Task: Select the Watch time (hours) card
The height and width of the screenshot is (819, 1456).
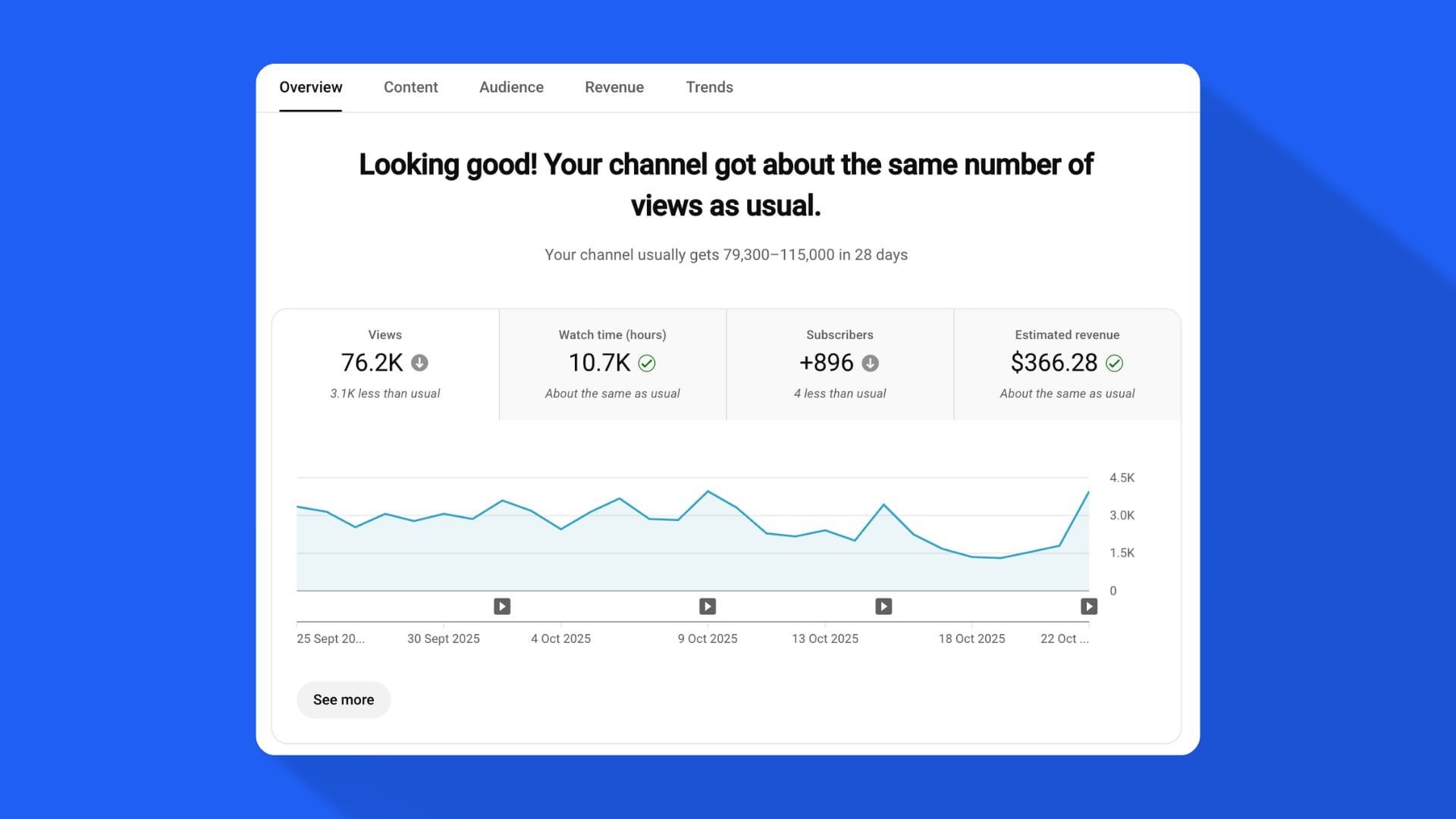Action: (x=612, y=364)
